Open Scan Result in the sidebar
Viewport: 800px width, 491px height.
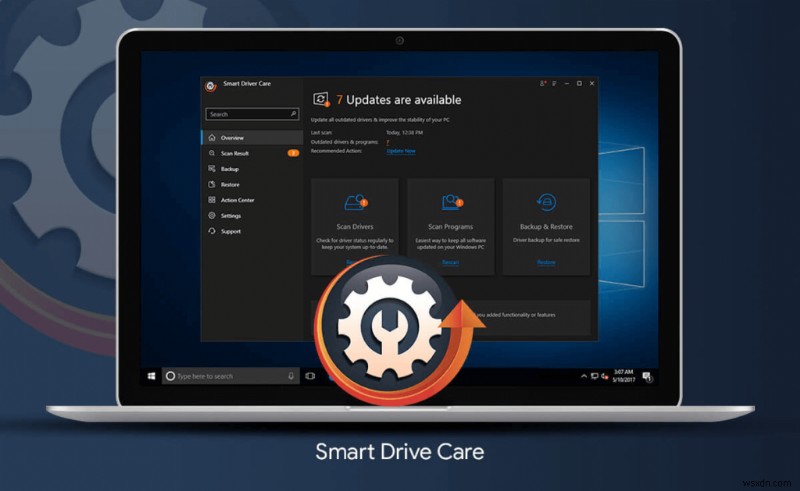(253, 153)
